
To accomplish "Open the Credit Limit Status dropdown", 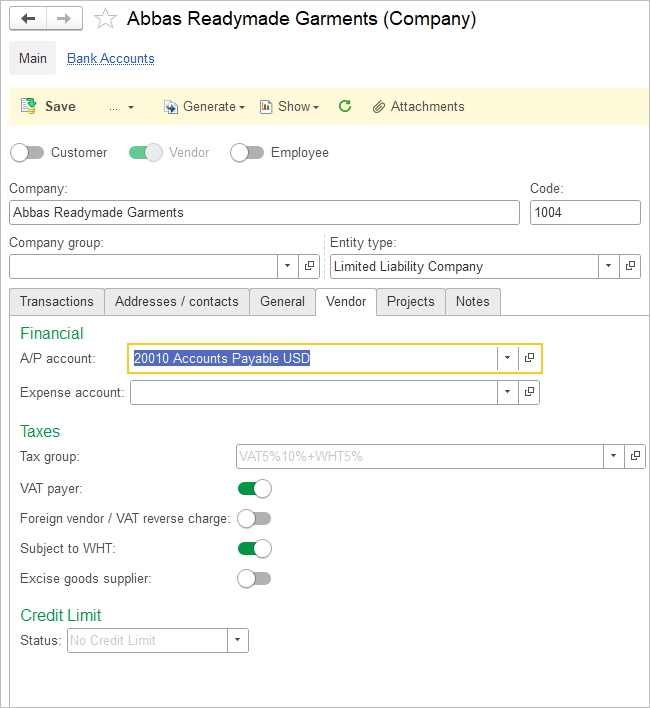I will click(237, 641).
